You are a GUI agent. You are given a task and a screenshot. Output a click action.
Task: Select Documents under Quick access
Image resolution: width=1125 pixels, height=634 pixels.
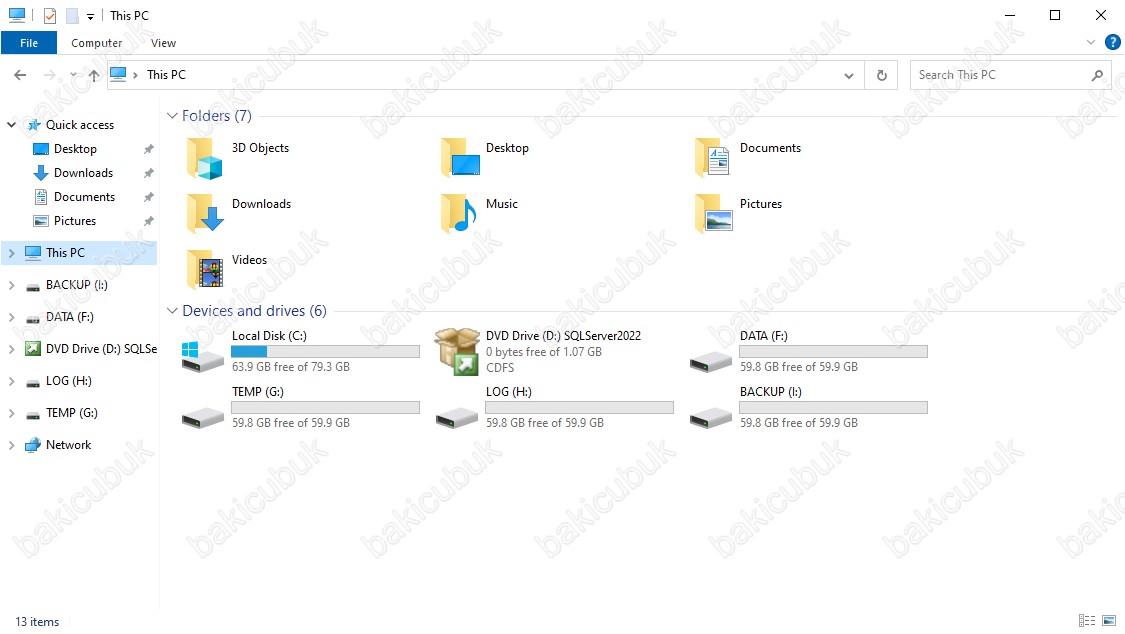84,197
